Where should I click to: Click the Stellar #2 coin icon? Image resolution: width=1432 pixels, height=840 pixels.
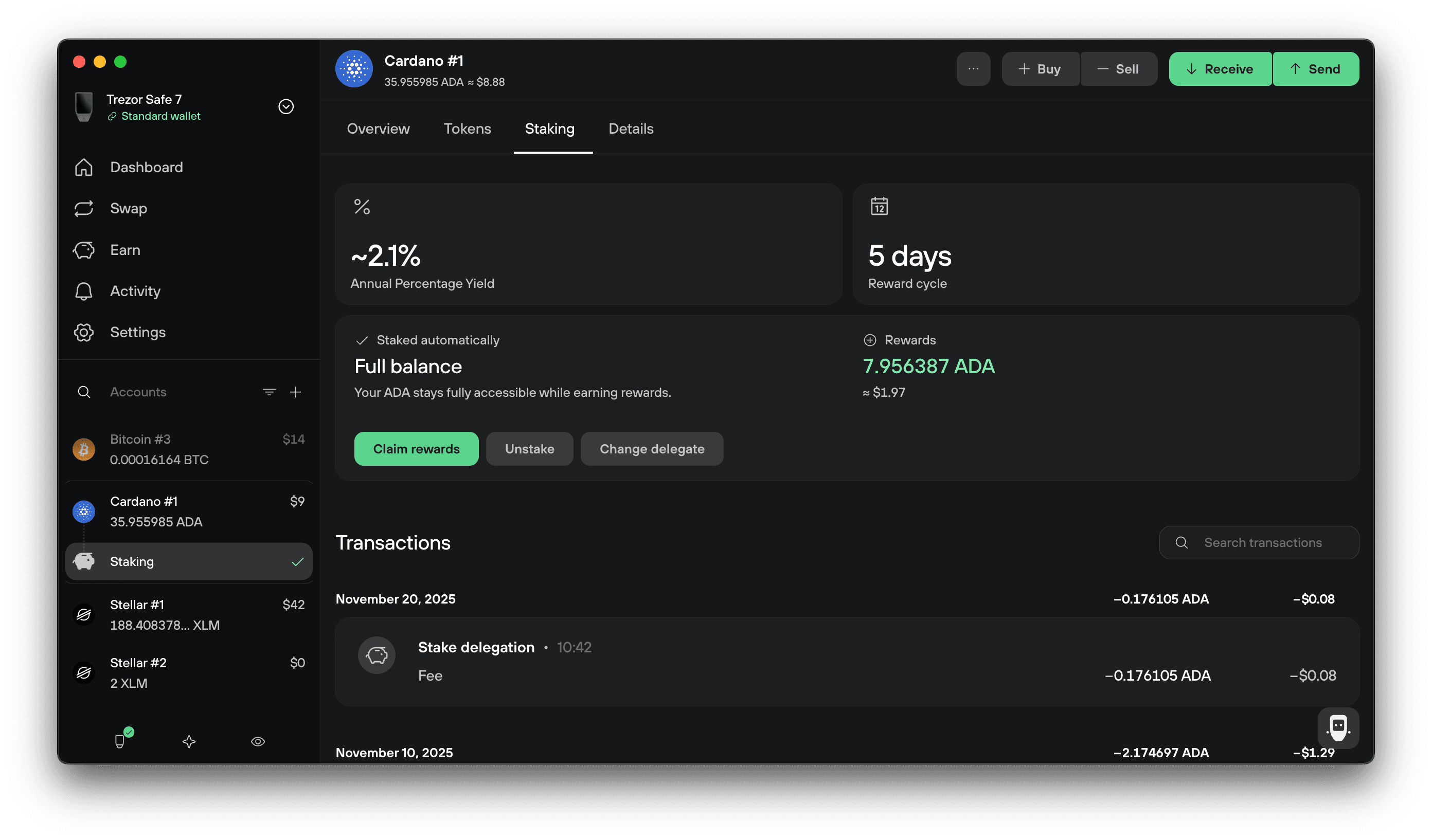click(83, 673)
